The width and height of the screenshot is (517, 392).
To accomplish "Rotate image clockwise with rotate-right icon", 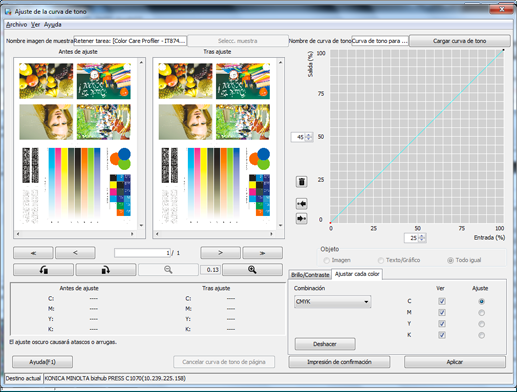I will tap(106, 270).
